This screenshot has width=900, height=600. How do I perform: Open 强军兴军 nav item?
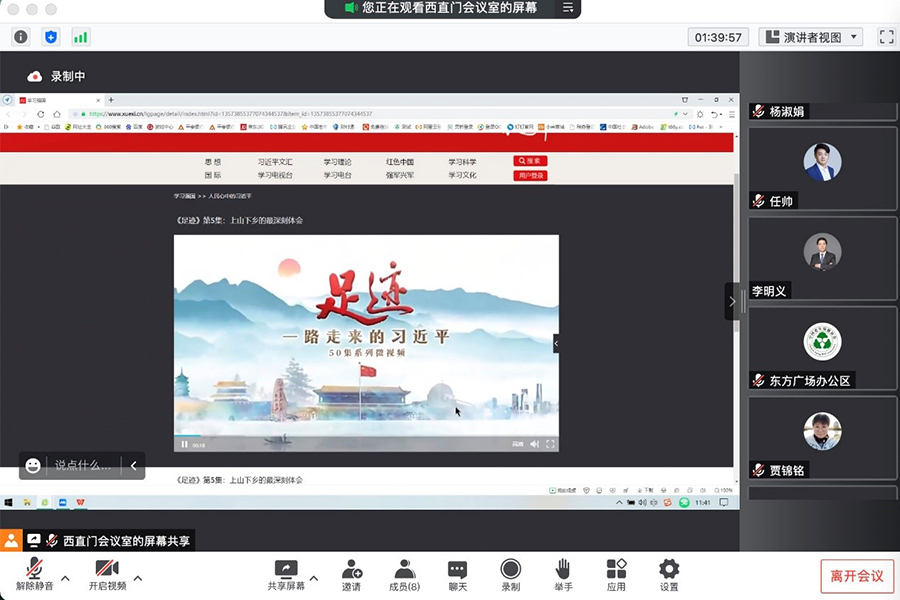400,175
